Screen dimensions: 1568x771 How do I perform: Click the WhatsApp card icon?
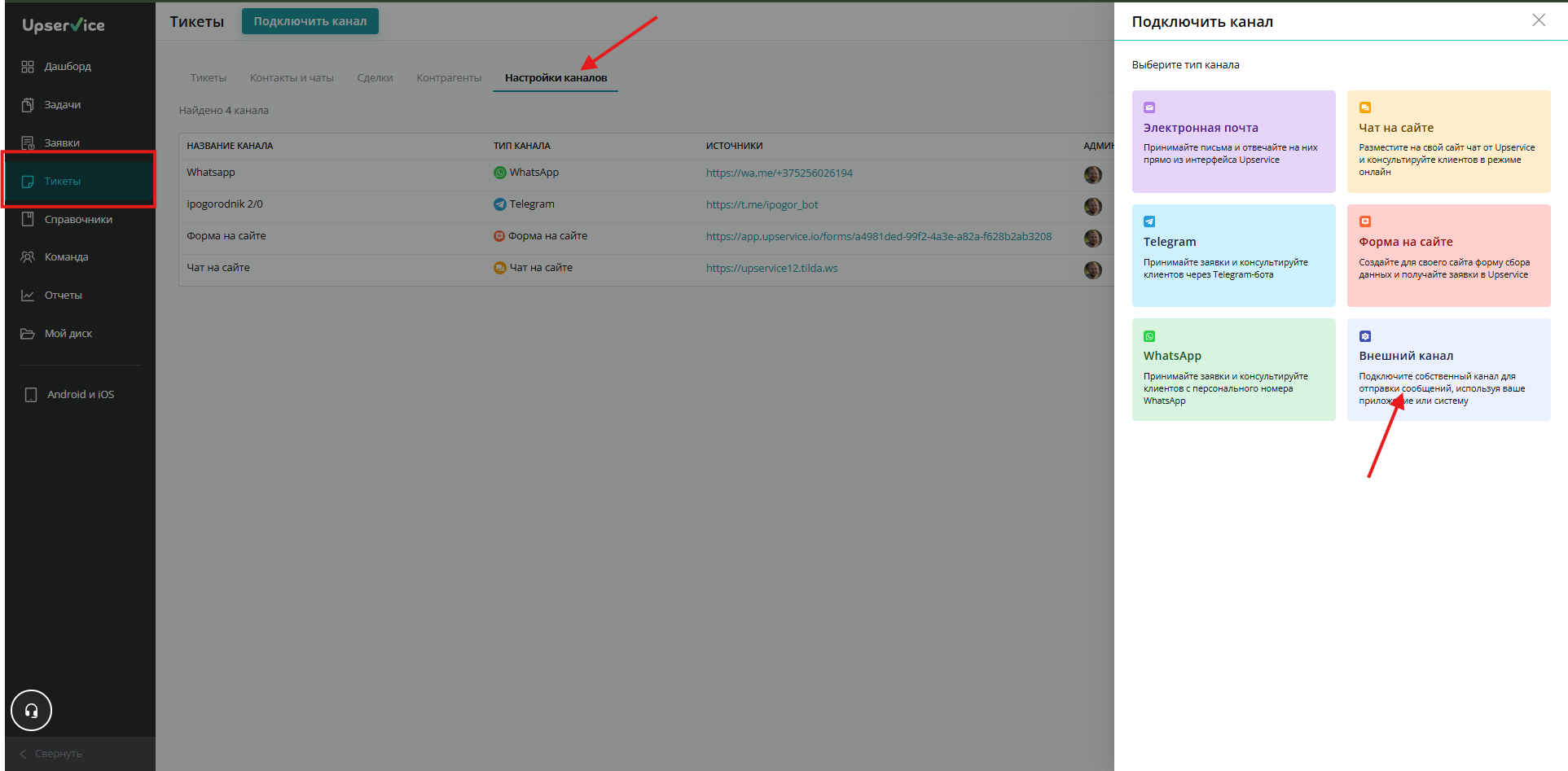(x=1149, y=336)
